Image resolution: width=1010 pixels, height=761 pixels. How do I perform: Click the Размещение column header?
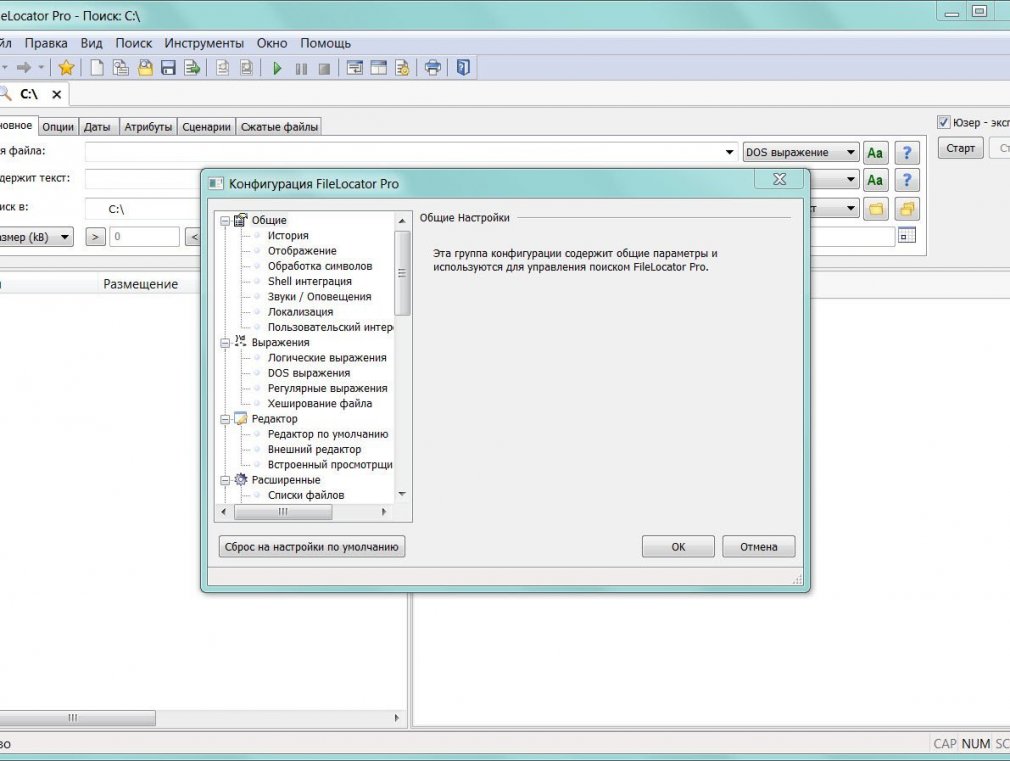pyautogui.click(x=140, y=284)
